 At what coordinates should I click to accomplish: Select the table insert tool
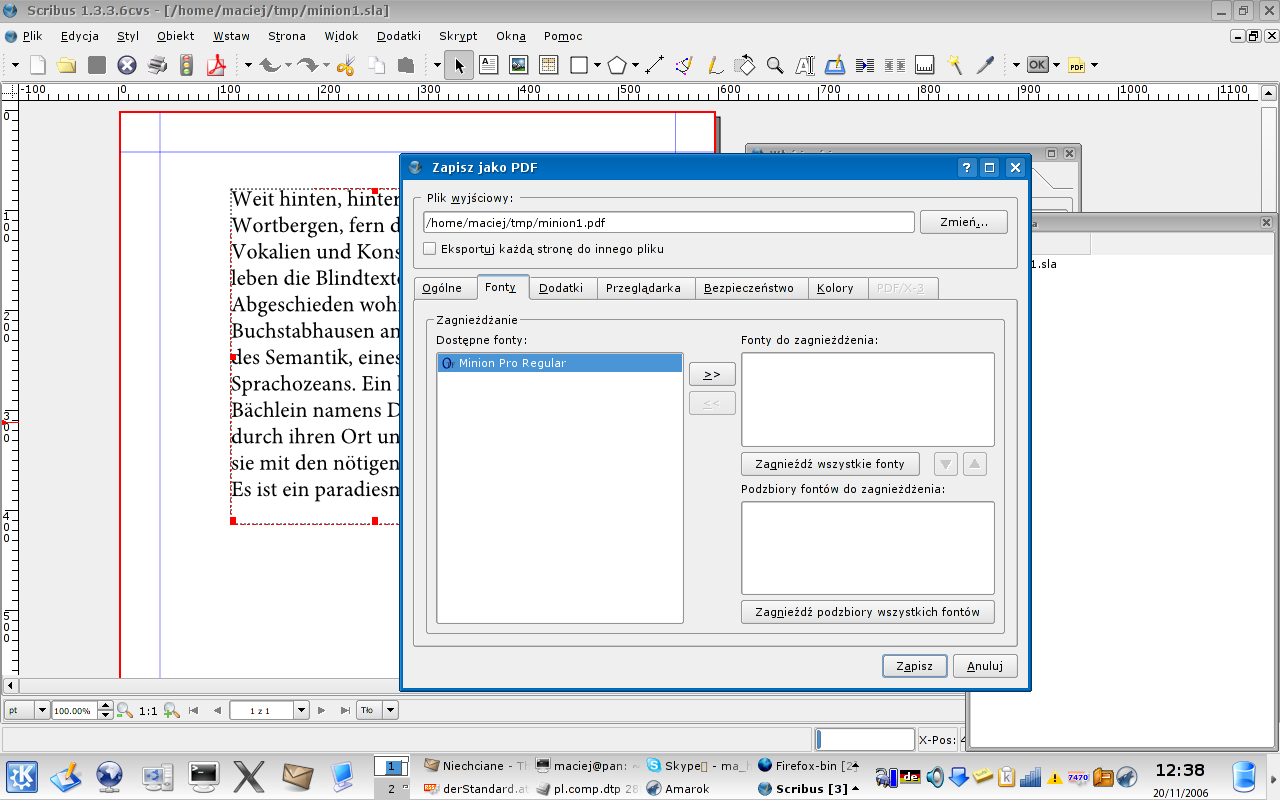[548, 66]
